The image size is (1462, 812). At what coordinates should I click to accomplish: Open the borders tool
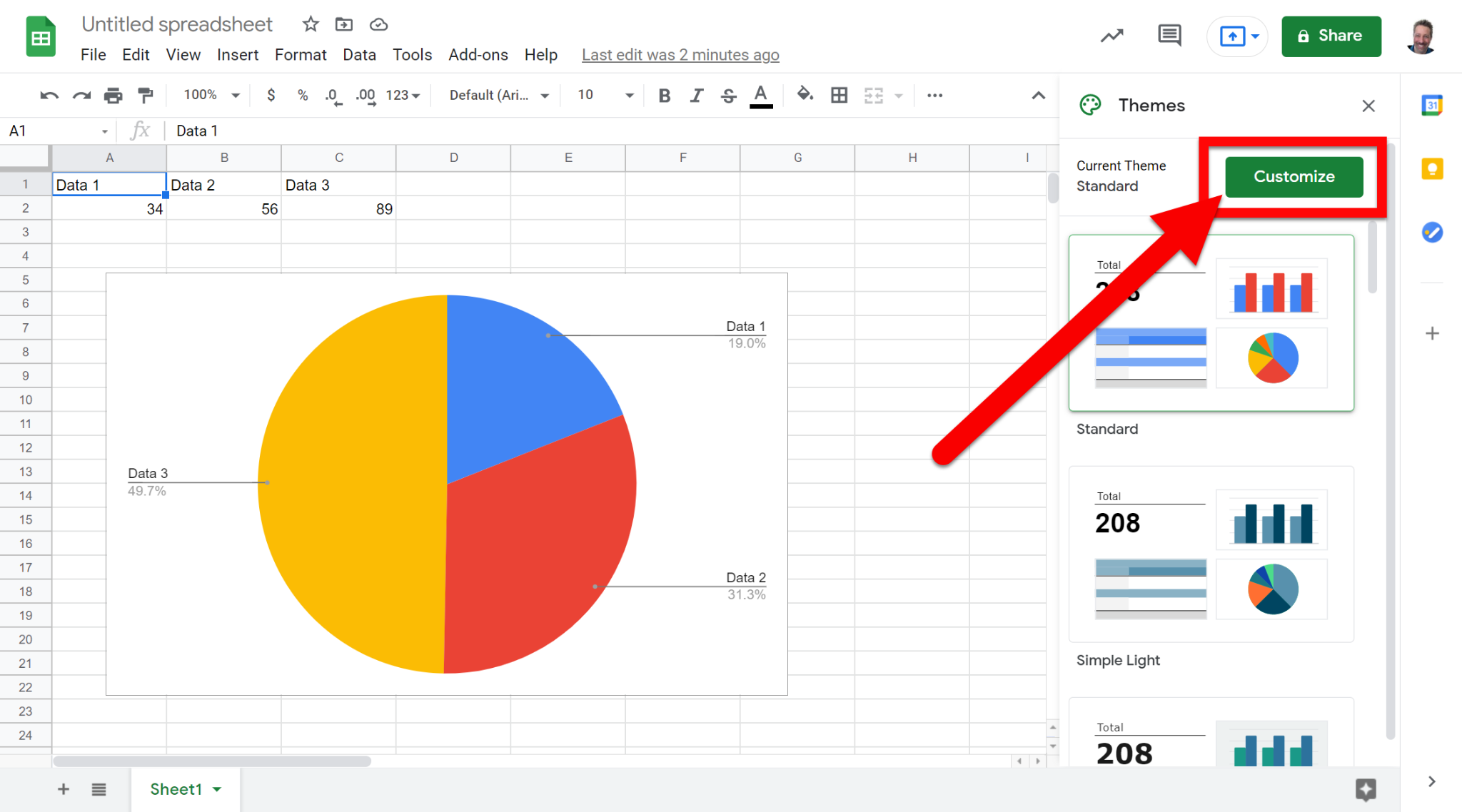pos(839,95)
